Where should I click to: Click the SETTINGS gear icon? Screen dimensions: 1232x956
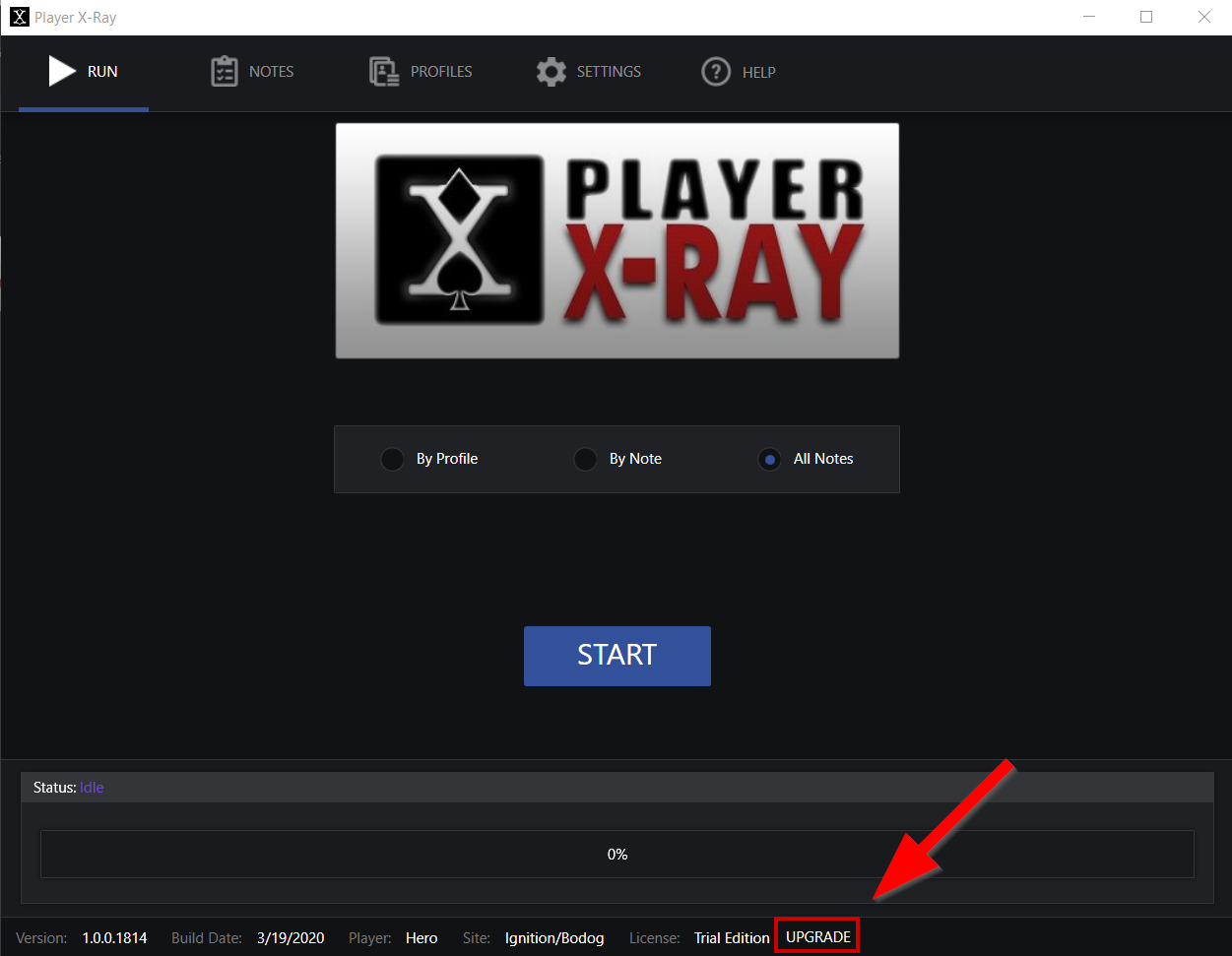coord(551,71)
